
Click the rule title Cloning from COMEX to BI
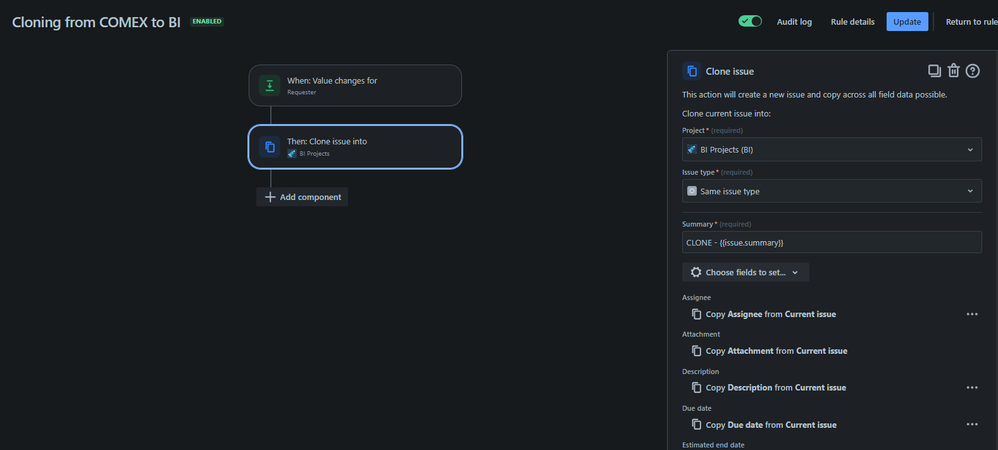(96, 22)
